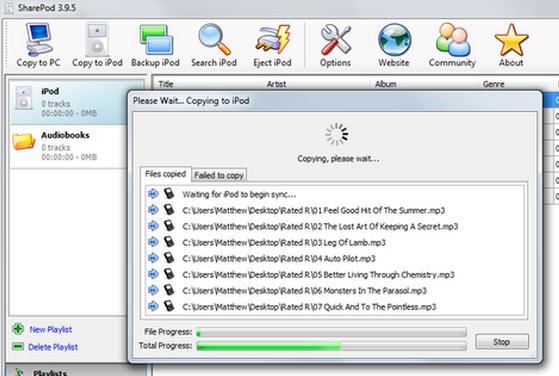Click the green plus New Playlist icon

coord(18,329)
